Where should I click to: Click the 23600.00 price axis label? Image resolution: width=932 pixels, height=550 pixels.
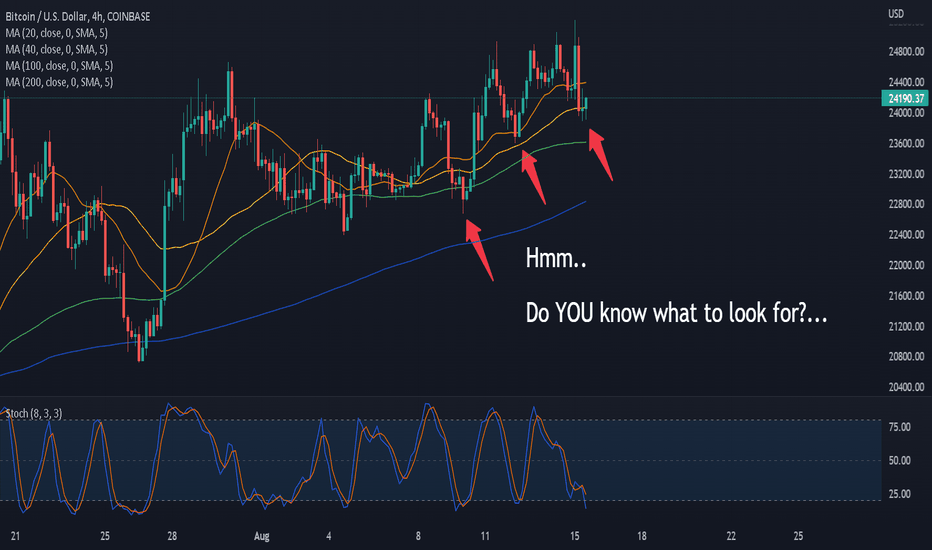pos(906,143)
